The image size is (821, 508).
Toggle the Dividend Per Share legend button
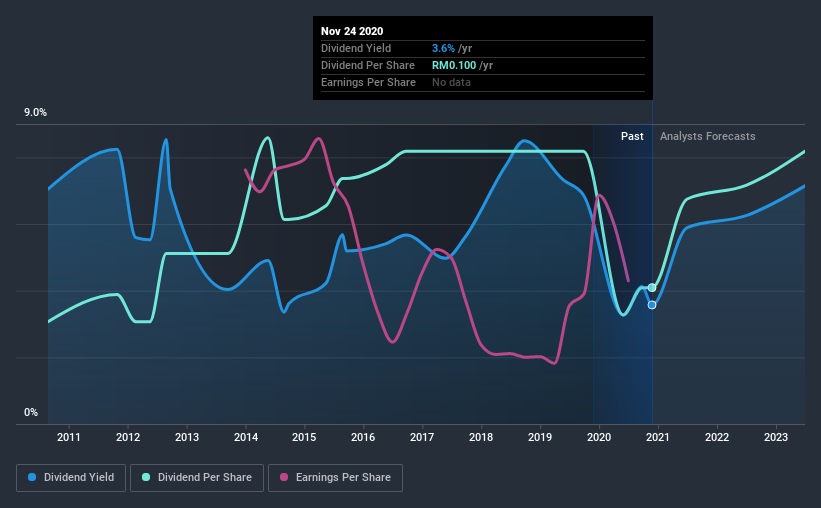[x=197, y=478]
